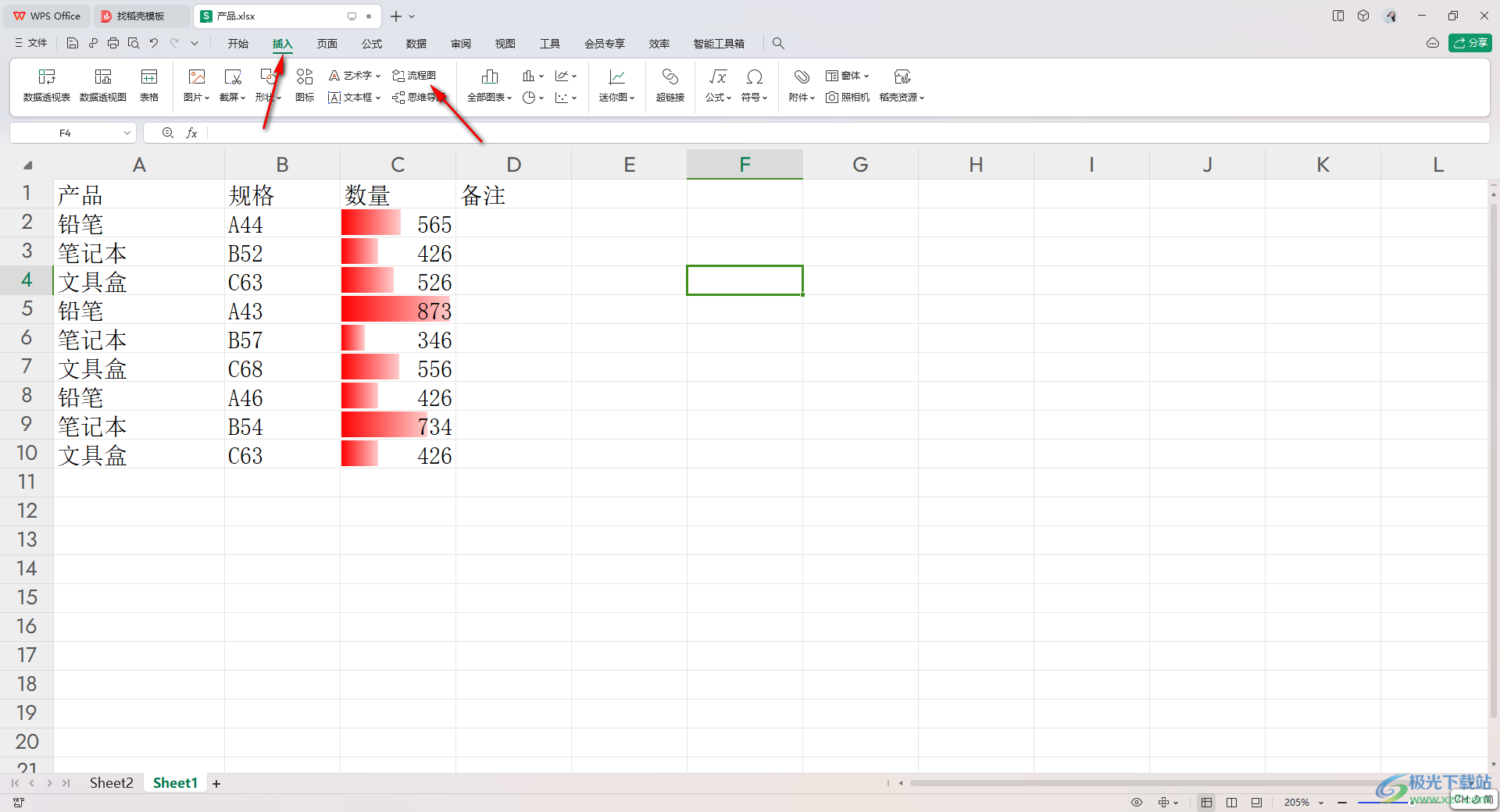1500x812 pixels.
Task: Click the 分享 share button
Action: point(1470,43)
